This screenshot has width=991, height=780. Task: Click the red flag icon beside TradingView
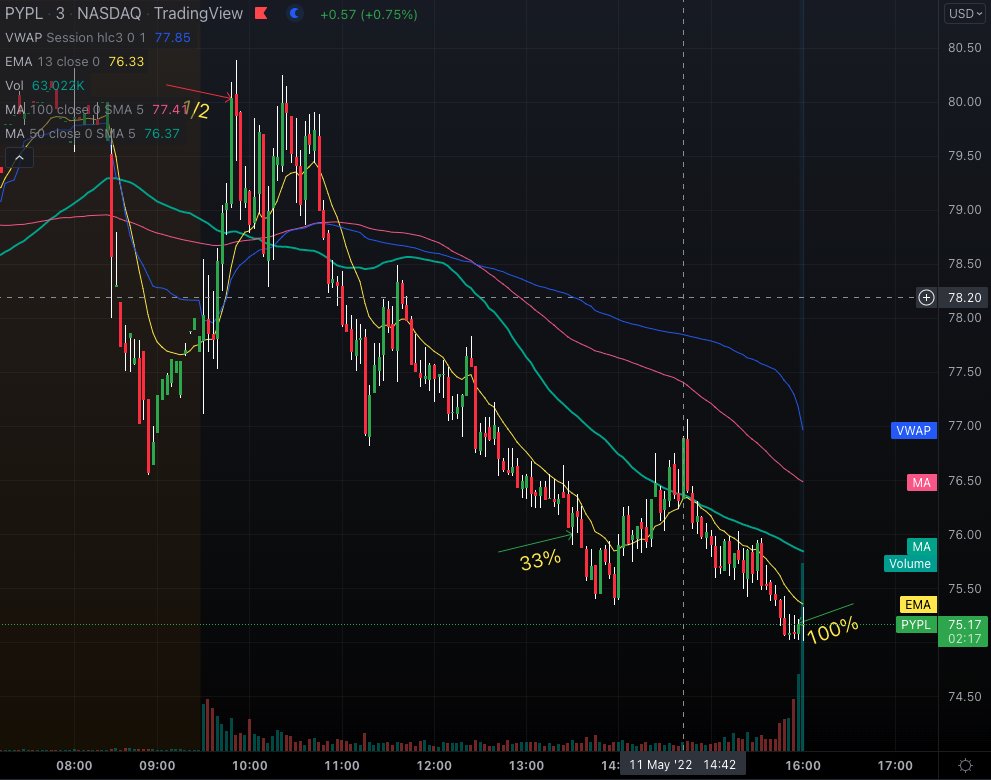click(x=261, y=13)
